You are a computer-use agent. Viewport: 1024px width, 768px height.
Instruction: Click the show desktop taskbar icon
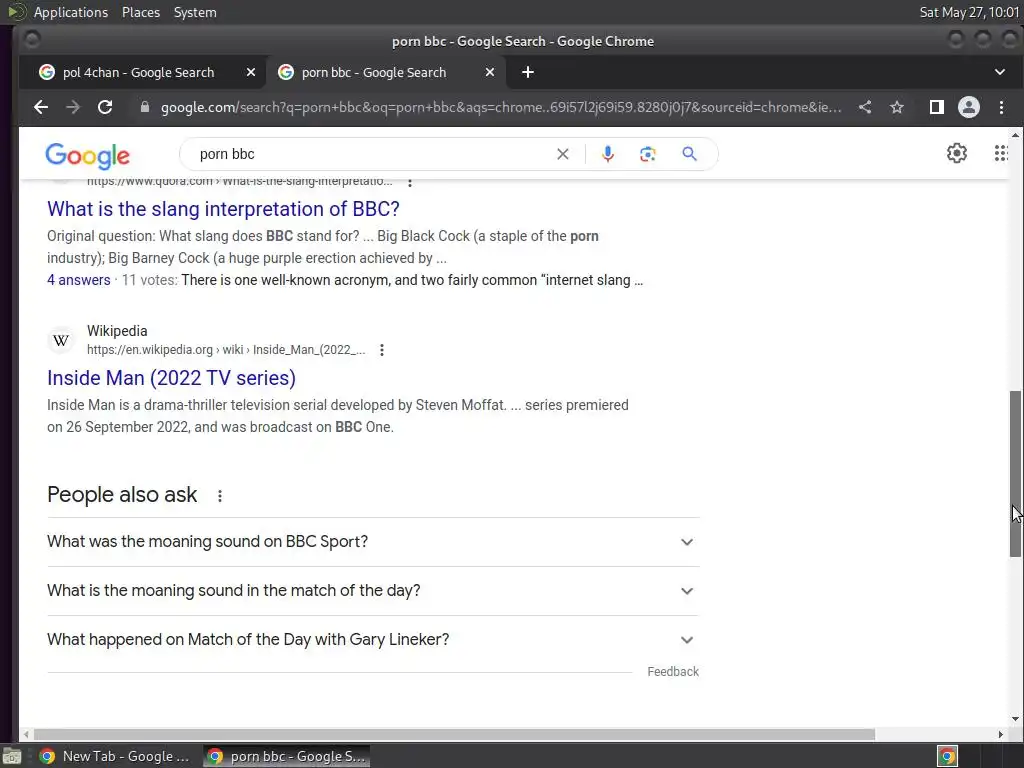pos(12,757)
